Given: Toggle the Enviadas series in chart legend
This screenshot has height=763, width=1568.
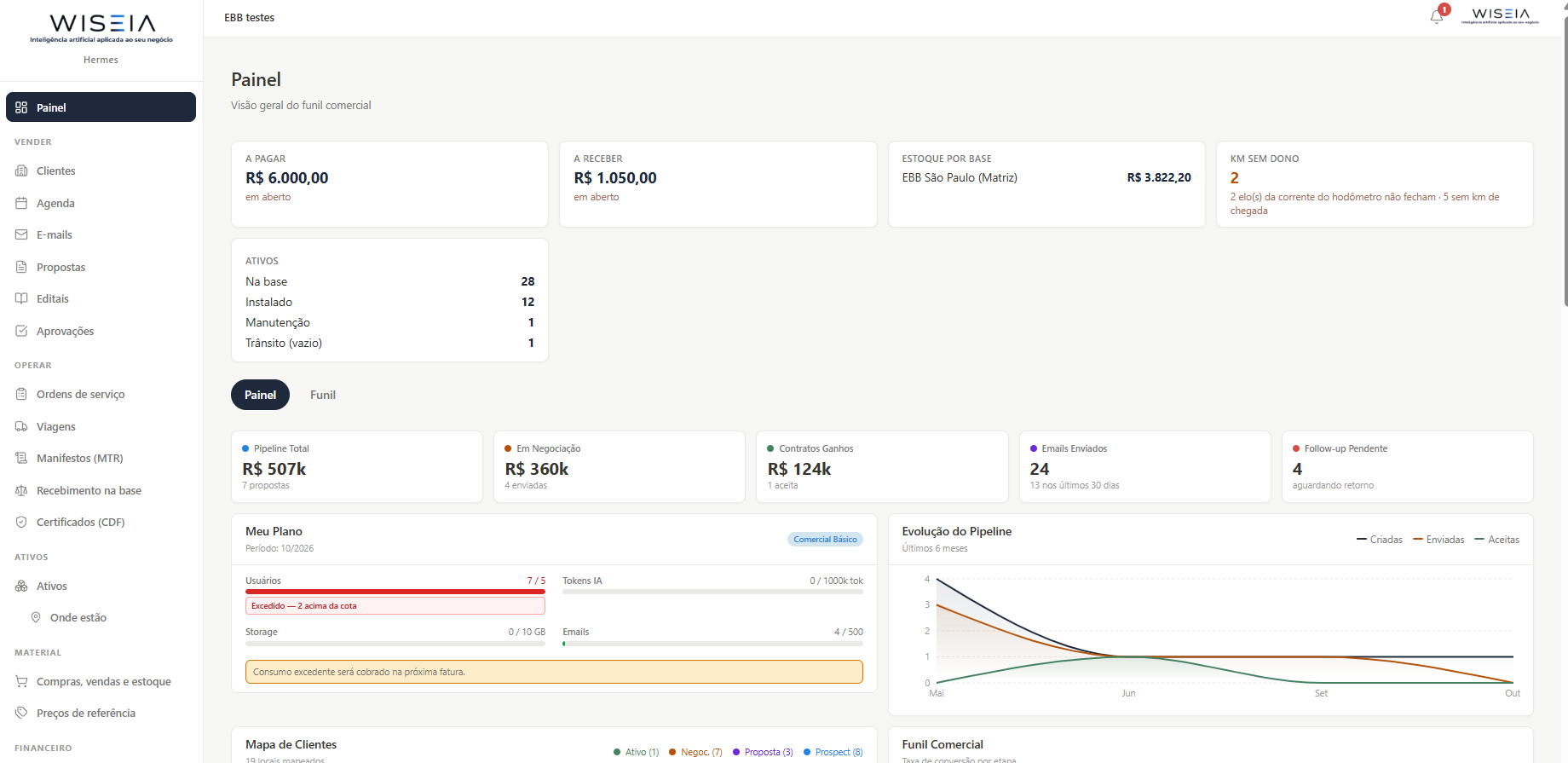Looking at the screenshot, I should point(1438,540).
